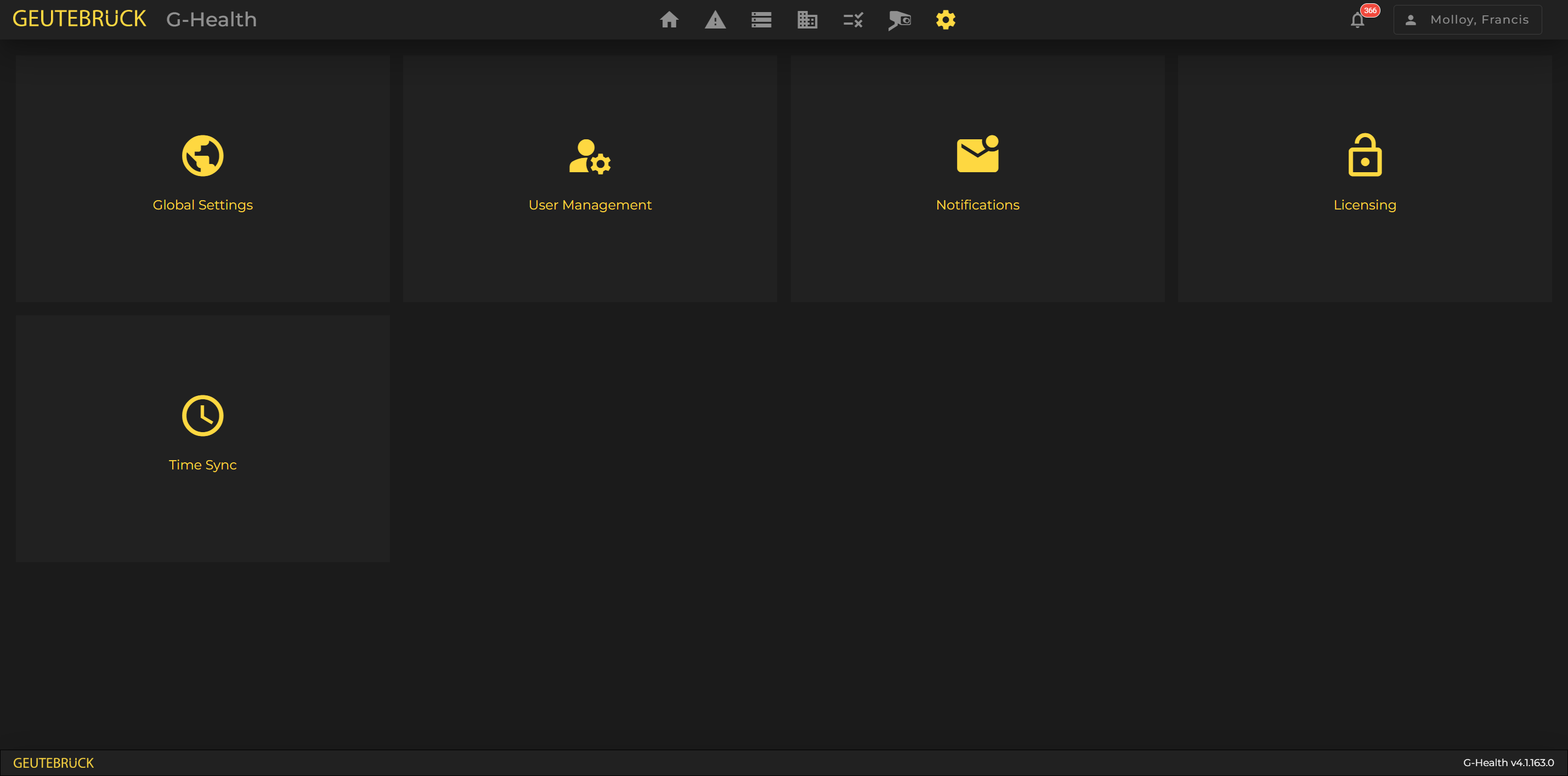1568x776 pixels.
Task: Click the GEUTEBRÜCK footer link
Action: 54,763
